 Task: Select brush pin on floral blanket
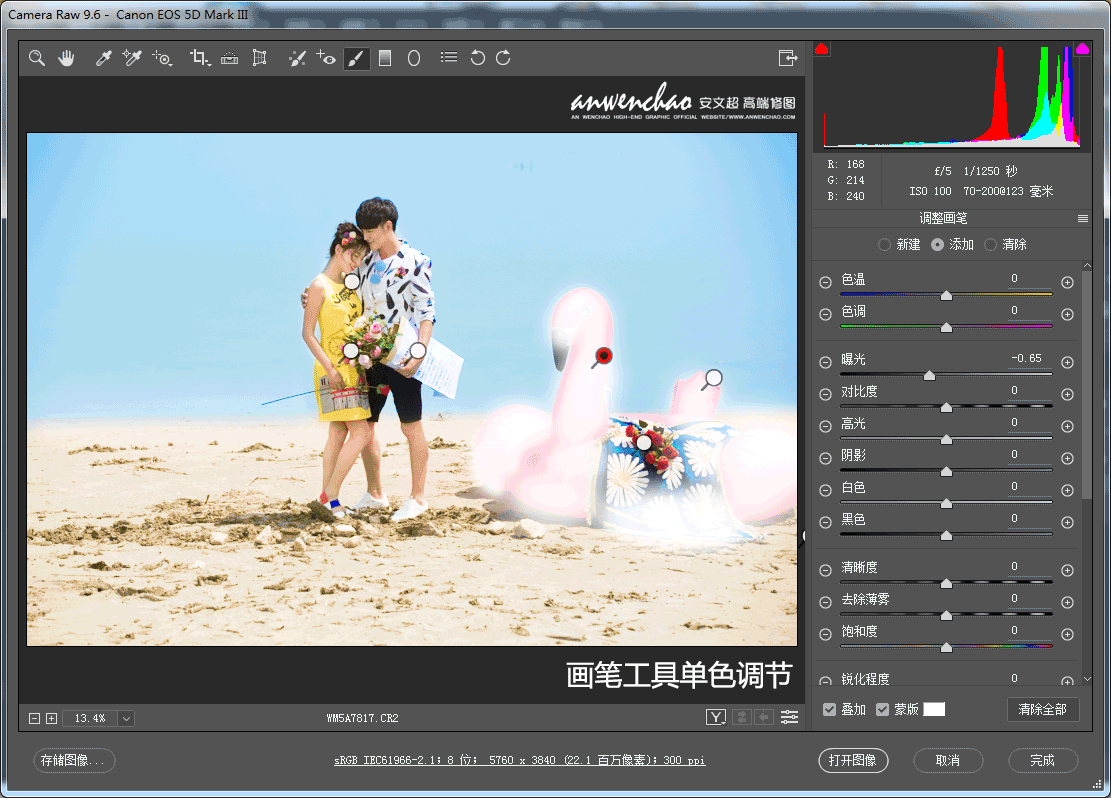(x=643, y=443)
